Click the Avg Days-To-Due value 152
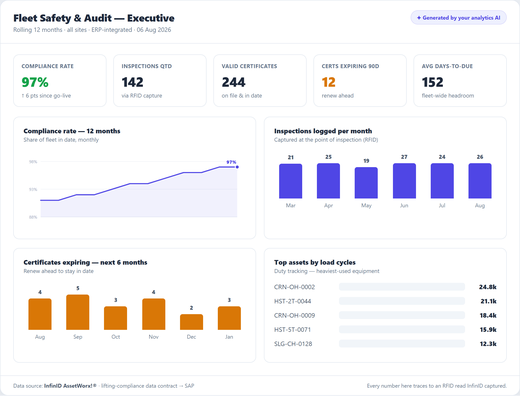 (x=432, y=82)
